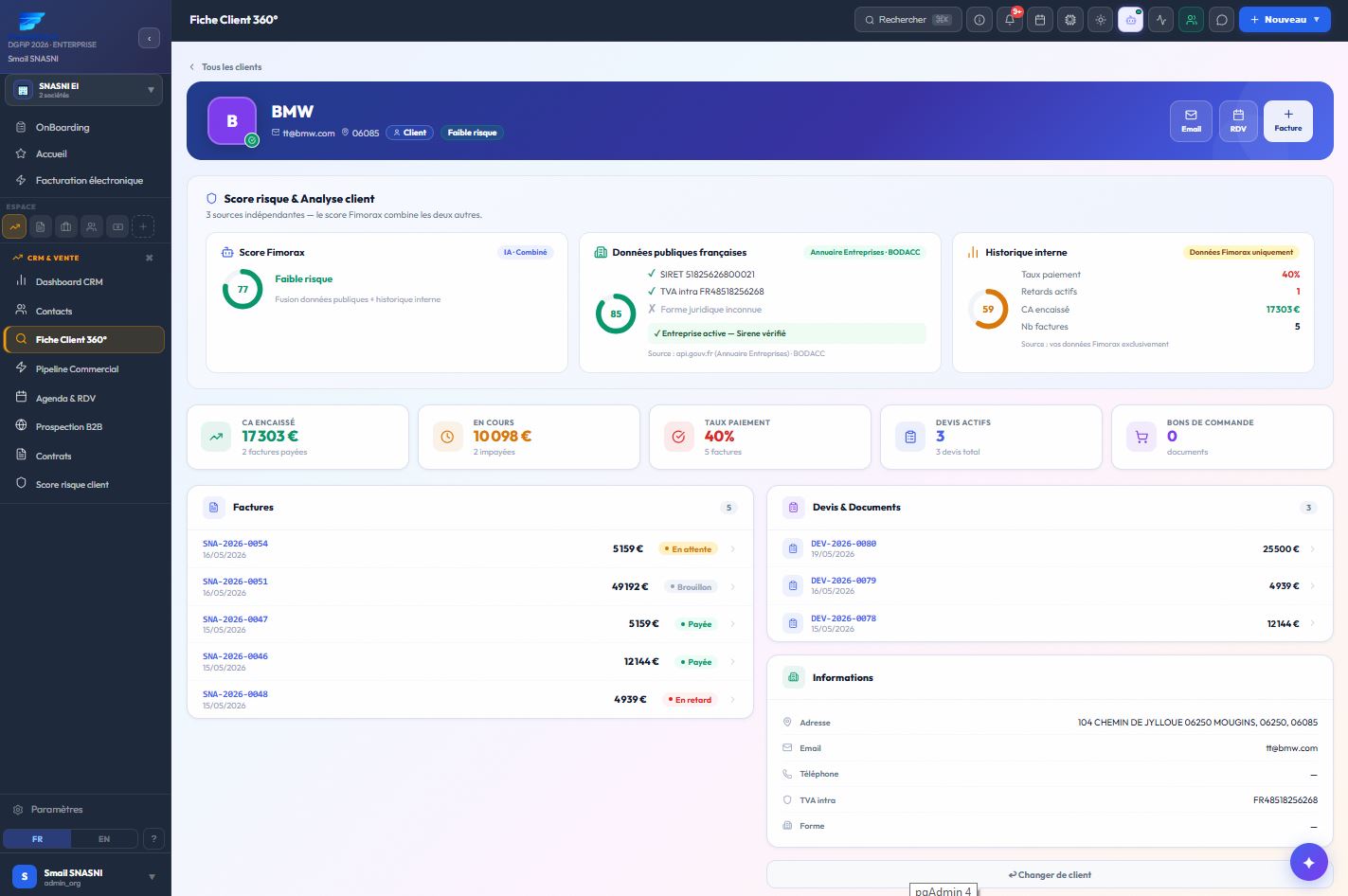The height and width of the screenshot is (896, 1348).
Task: Open the processor chip icon in top bar
Action: [x=1070, y=20]
